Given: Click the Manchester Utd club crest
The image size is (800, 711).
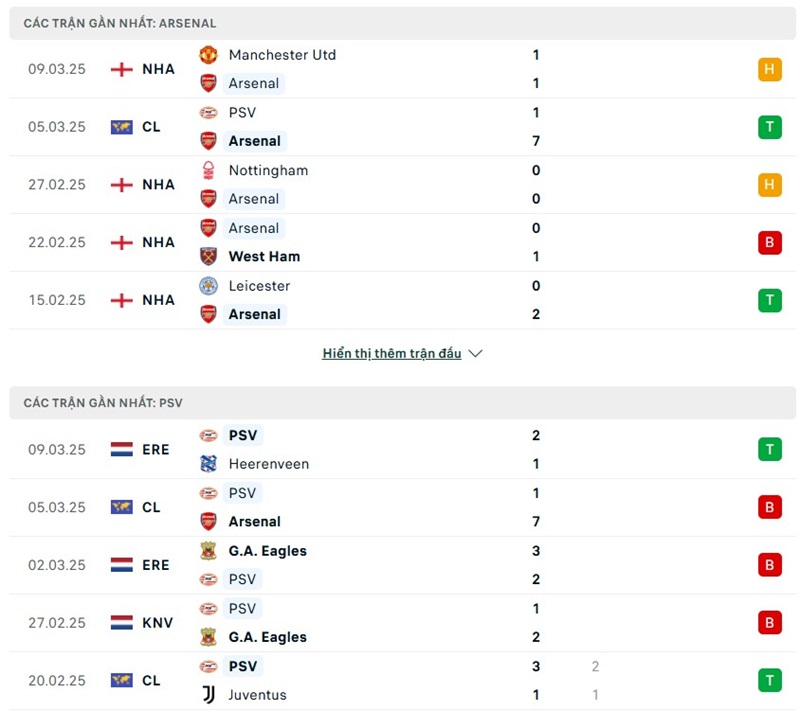Looking at the screenshot, I should pyautogui.click(x=208, y=55).
